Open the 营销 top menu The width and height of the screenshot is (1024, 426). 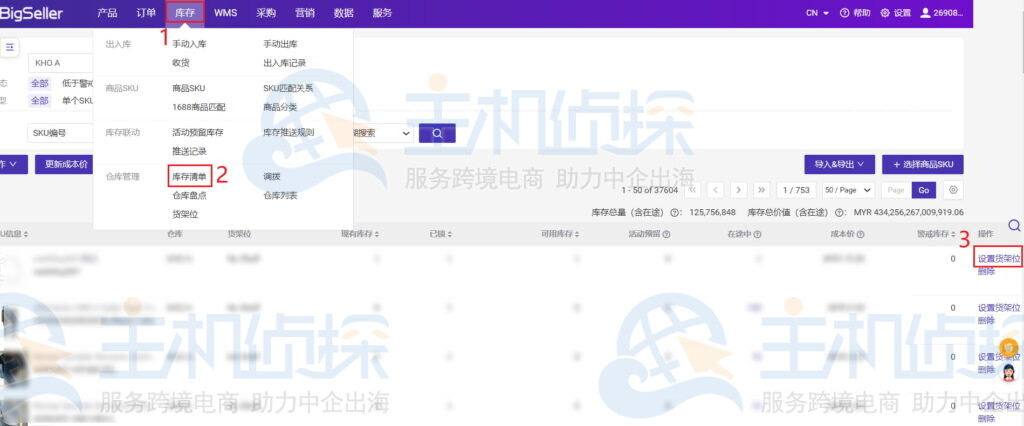pos(304,13)
